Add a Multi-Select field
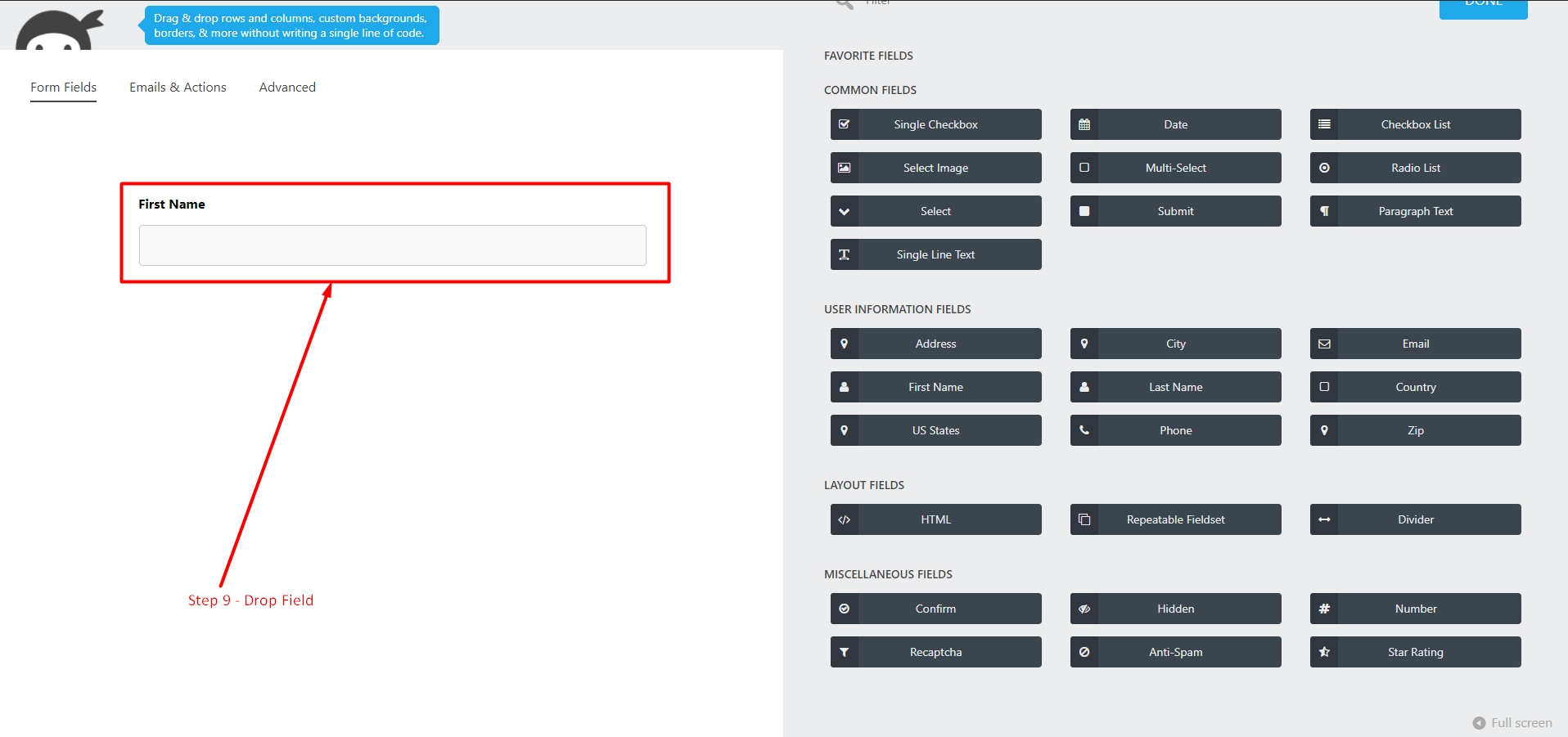Viewport: 1568px width, 737px height. pos(1175,168)
